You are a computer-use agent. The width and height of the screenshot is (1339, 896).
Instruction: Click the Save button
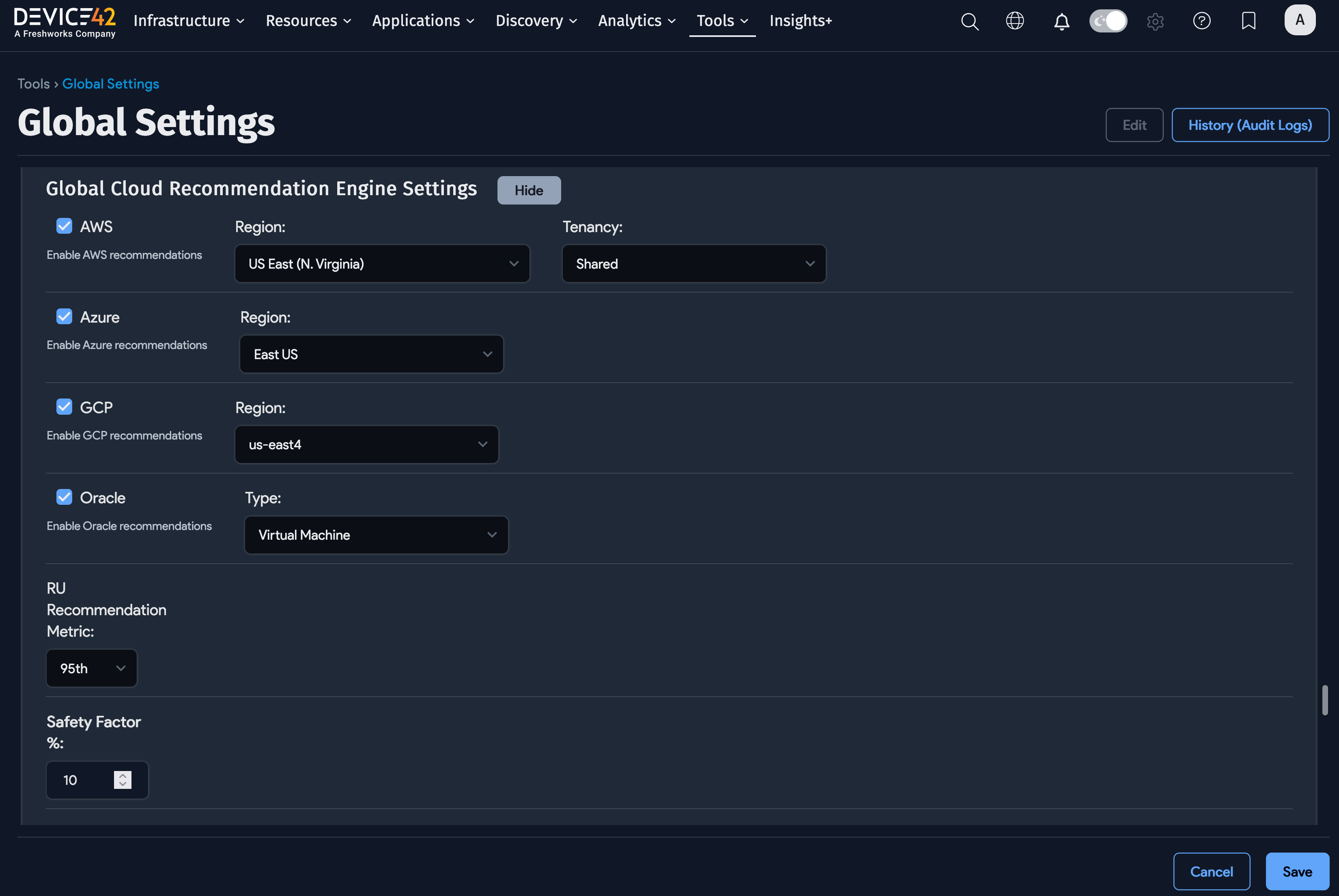click(1297, 871)
